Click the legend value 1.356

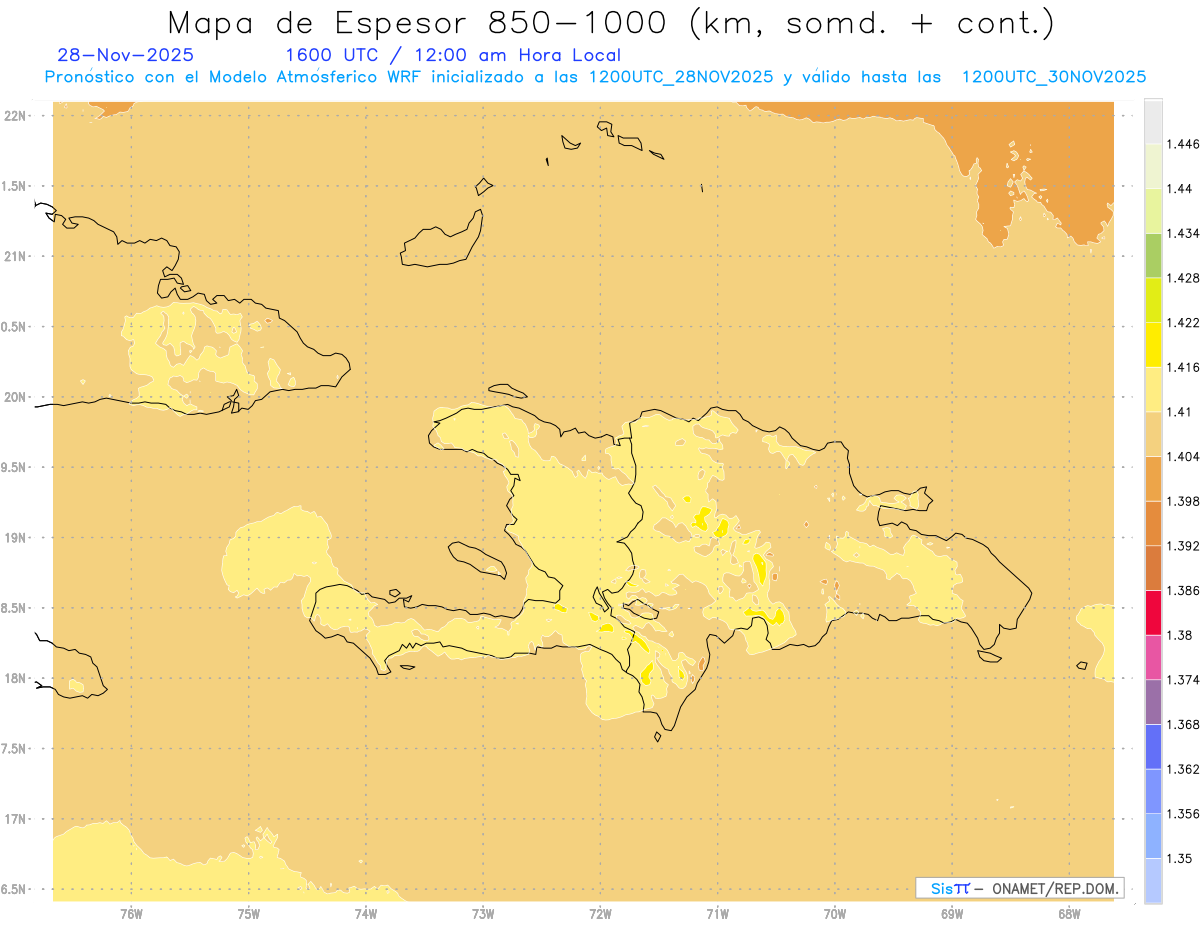pyautogui.click(x=1183, y=814)
